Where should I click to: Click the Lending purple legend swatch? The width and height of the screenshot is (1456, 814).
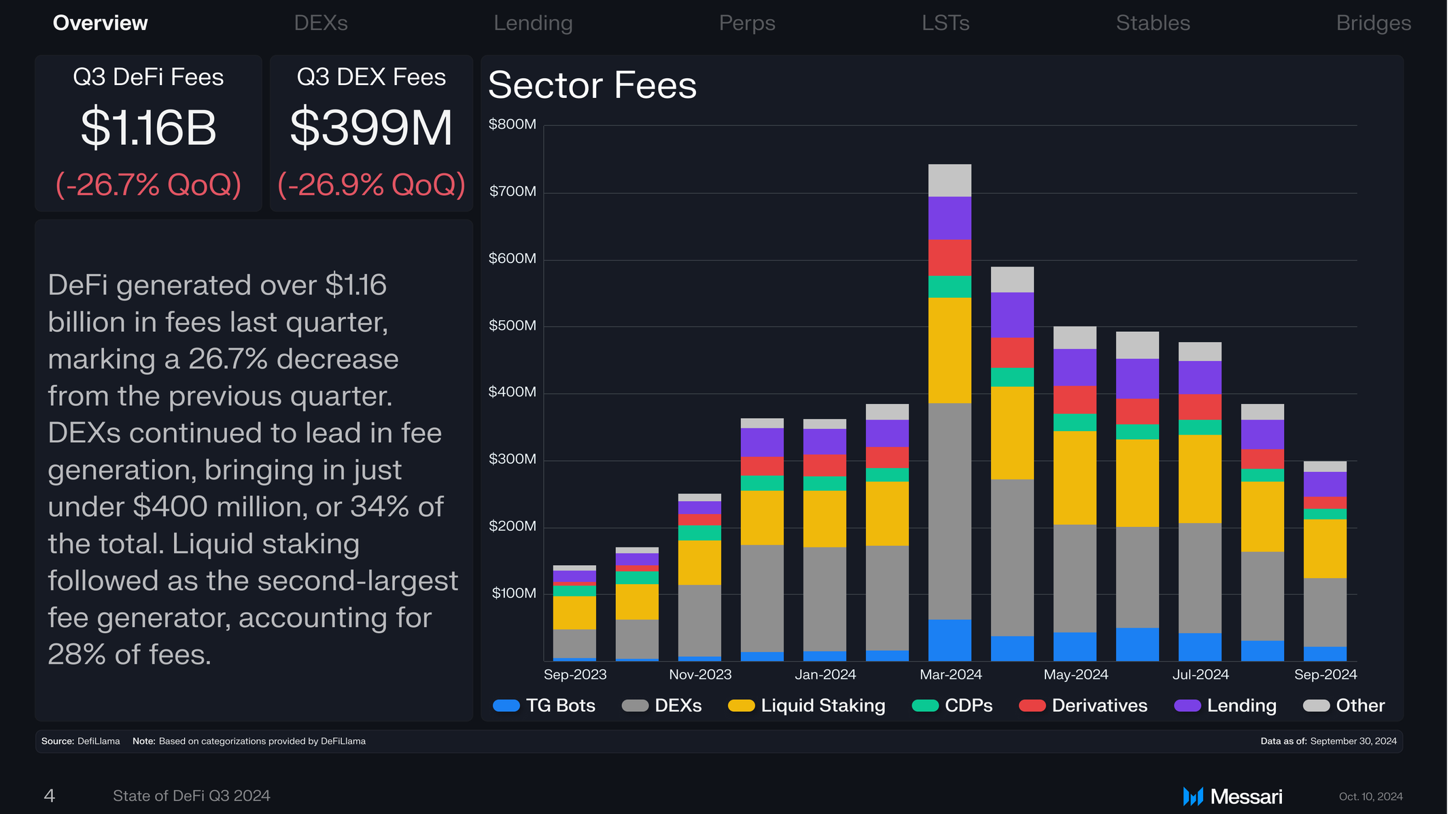1188,706
